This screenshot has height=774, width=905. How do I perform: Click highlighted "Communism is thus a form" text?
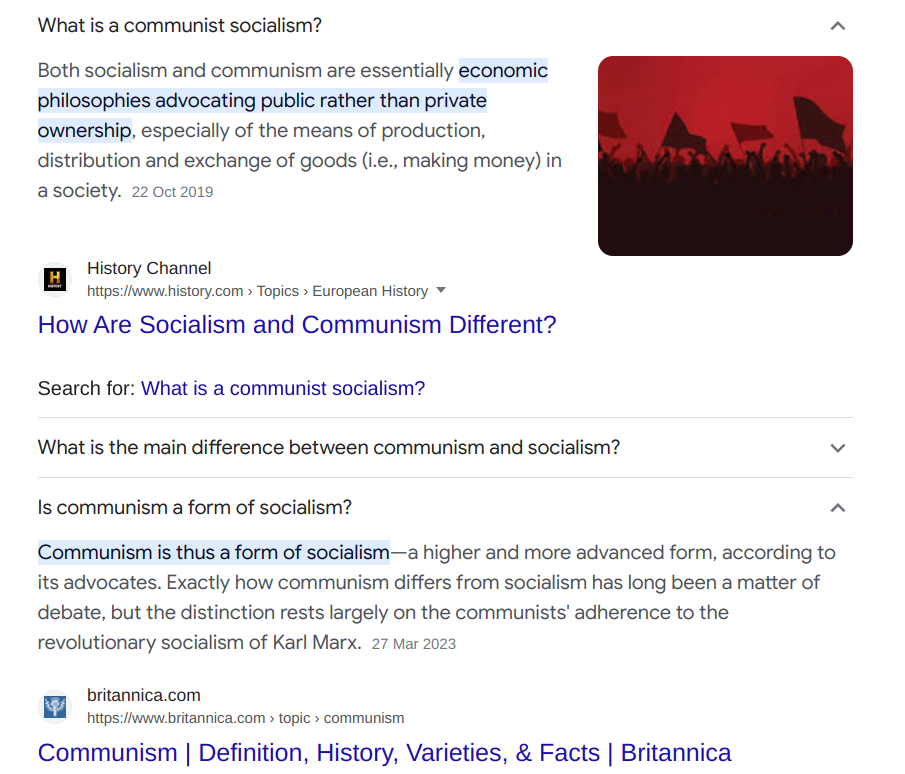click(213, 552)
